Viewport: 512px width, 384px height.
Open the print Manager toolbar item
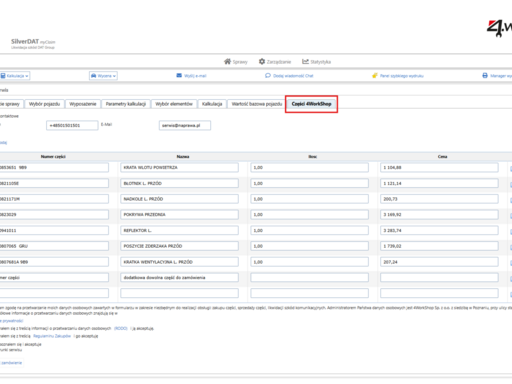click(x=497, y=76)
